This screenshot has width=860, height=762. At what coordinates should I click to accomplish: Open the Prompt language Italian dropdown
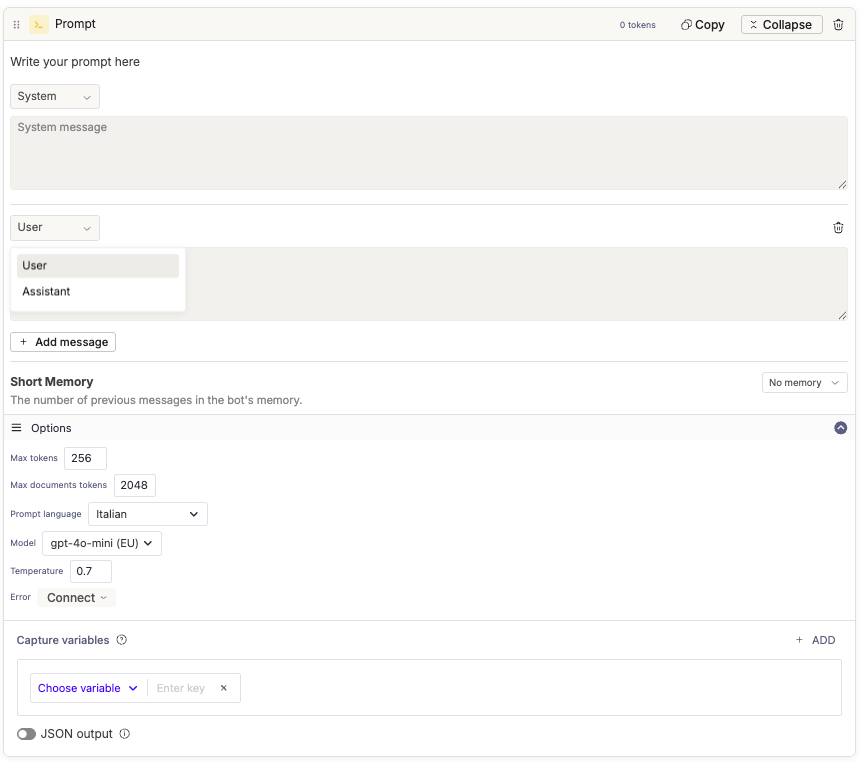tap(148, 514)
